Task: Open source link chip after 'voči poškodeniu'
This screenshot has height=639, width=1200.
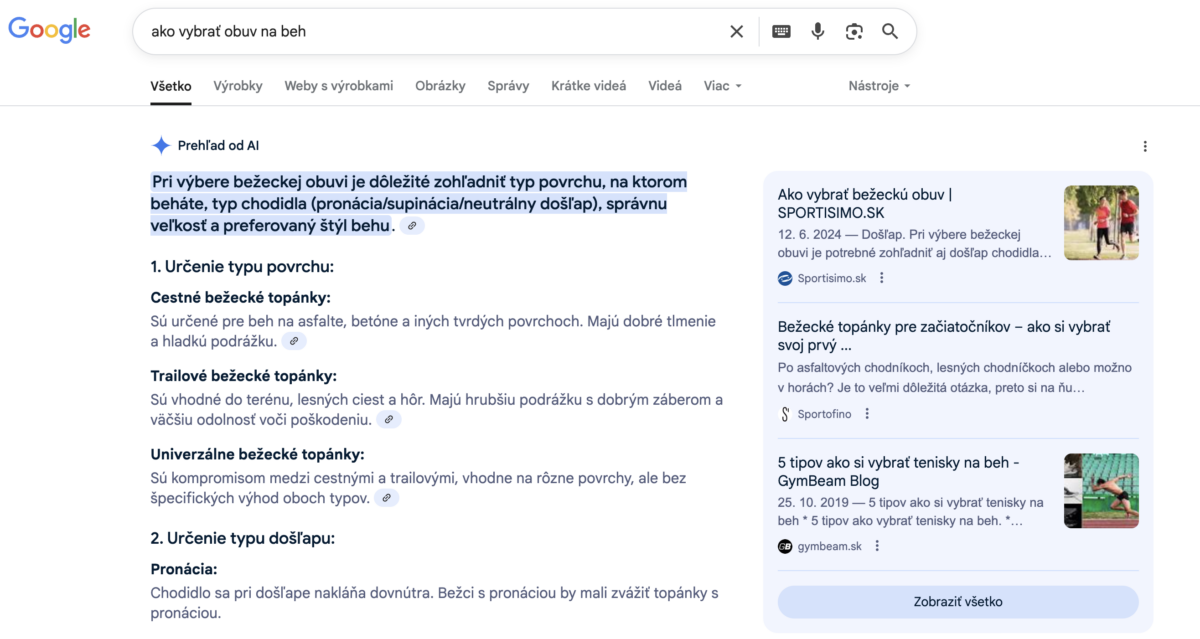Action: 389,420
